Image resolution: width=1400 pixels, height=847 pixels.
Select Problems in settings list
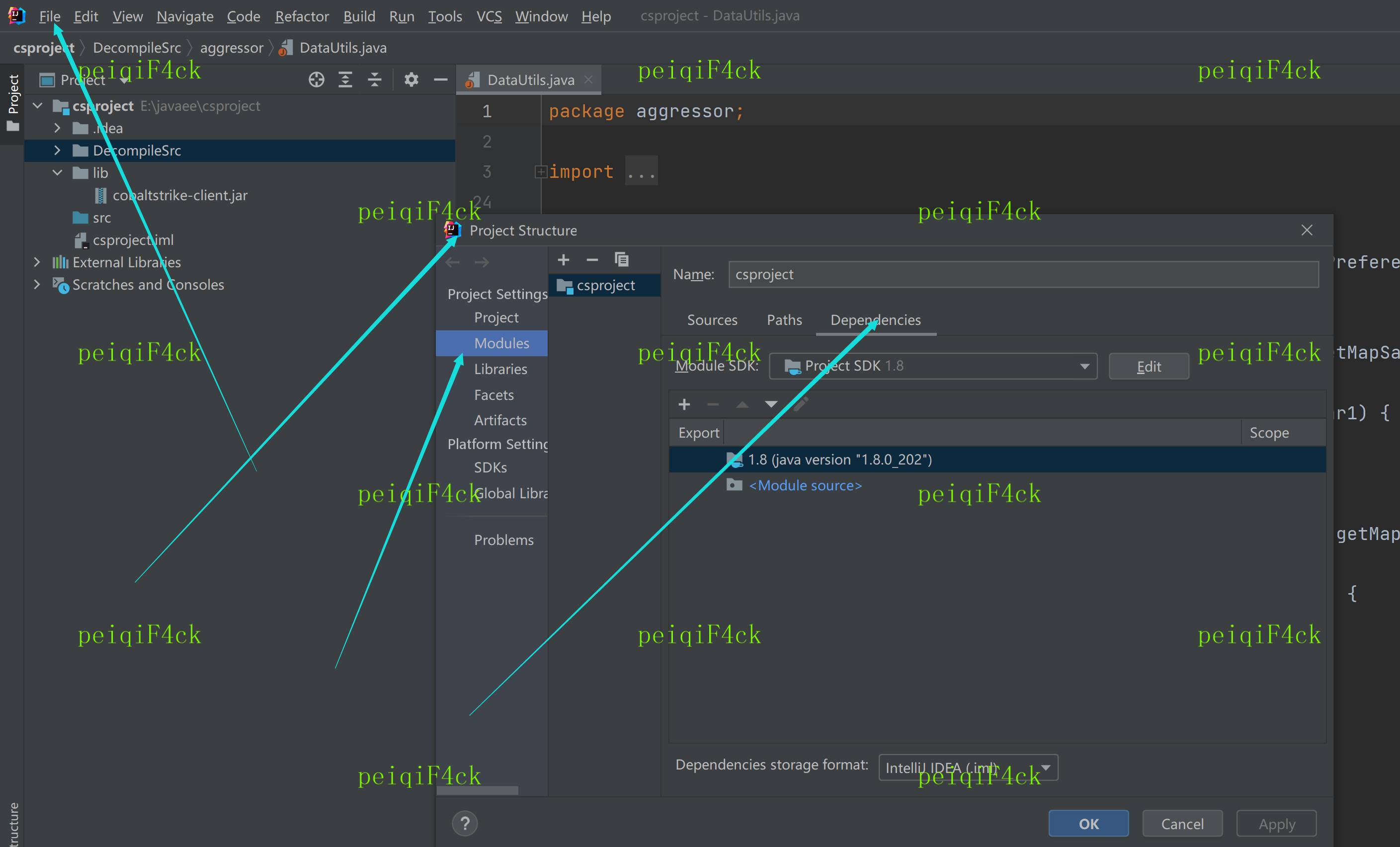[503, 539]
